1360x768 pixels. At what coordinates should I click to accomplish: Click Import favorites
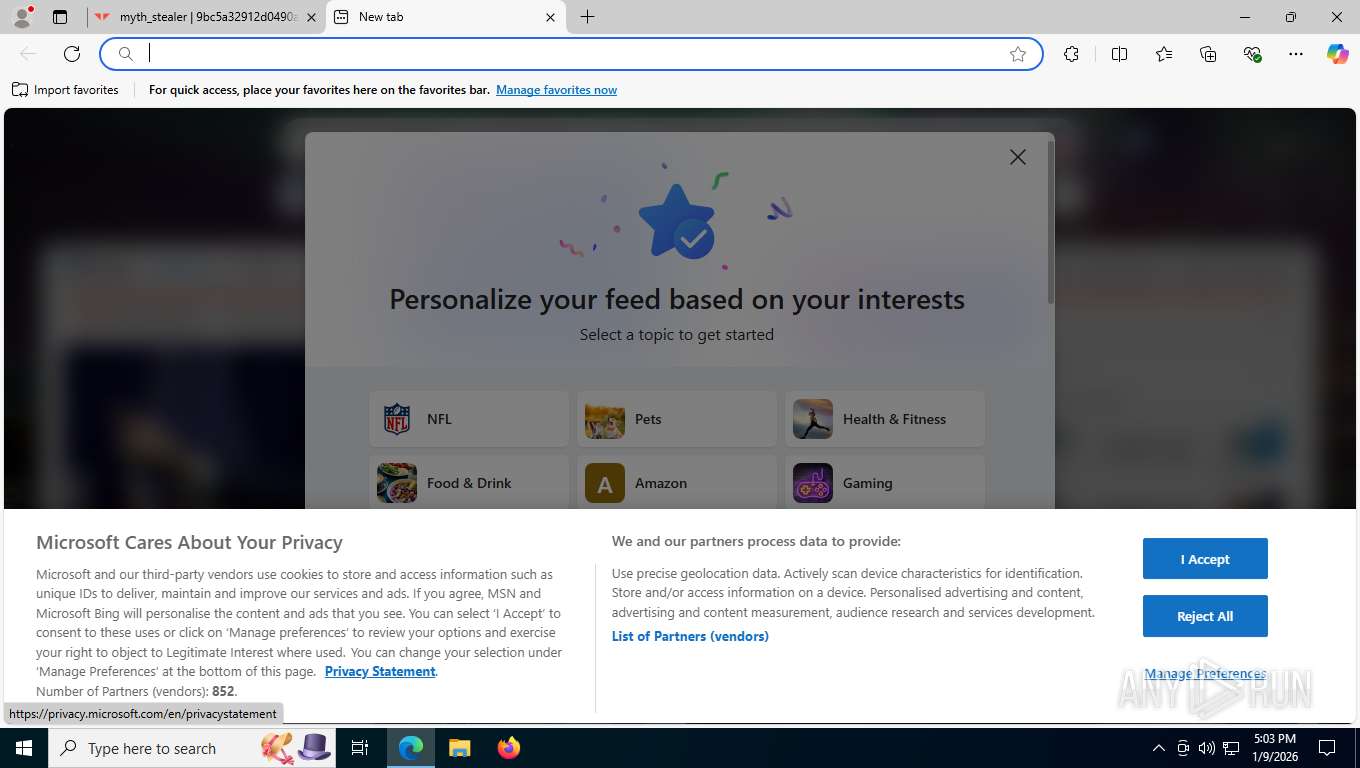[x=65, y=90]
